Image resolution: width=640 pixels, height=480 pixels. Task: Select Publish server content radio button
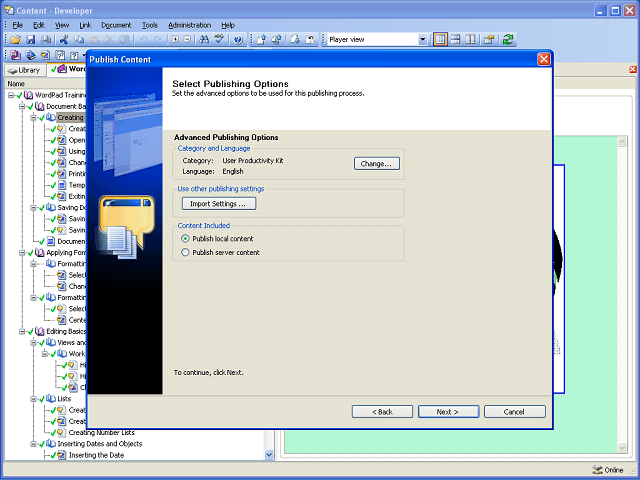(185, 252)
